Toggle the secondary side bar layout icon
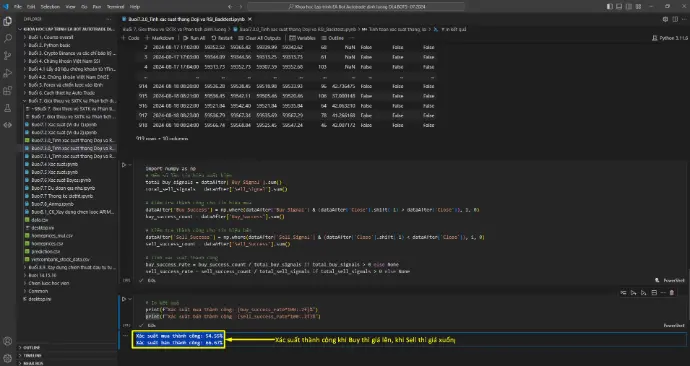 629,7
